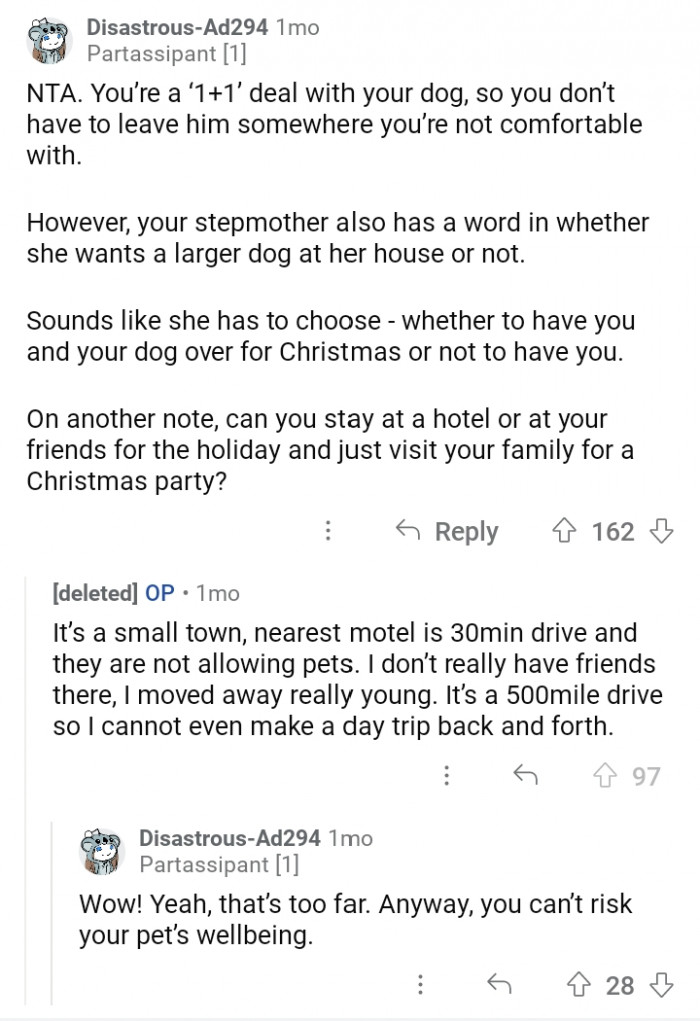Open the three-dot menu on the bottom comment
Screen dimensions: 700x1021
418,984
